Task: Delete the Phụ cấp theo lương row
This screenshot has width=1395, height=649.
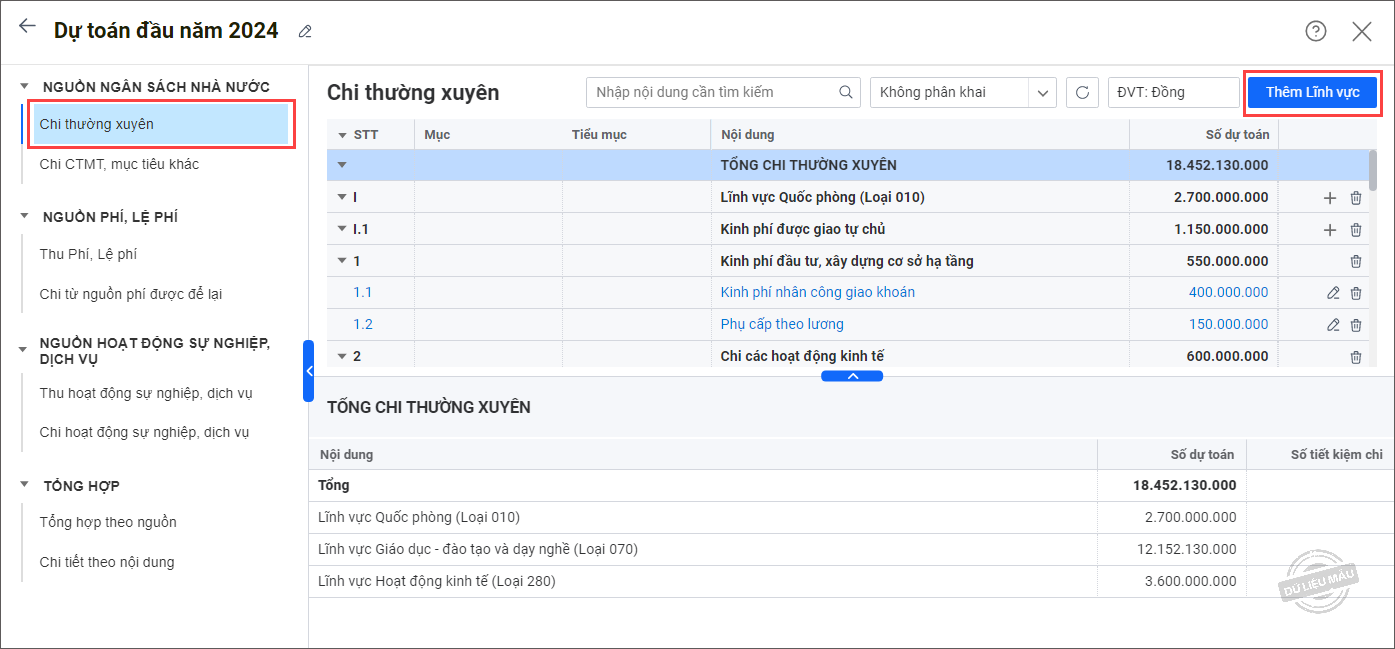Action: [1356, 325]
